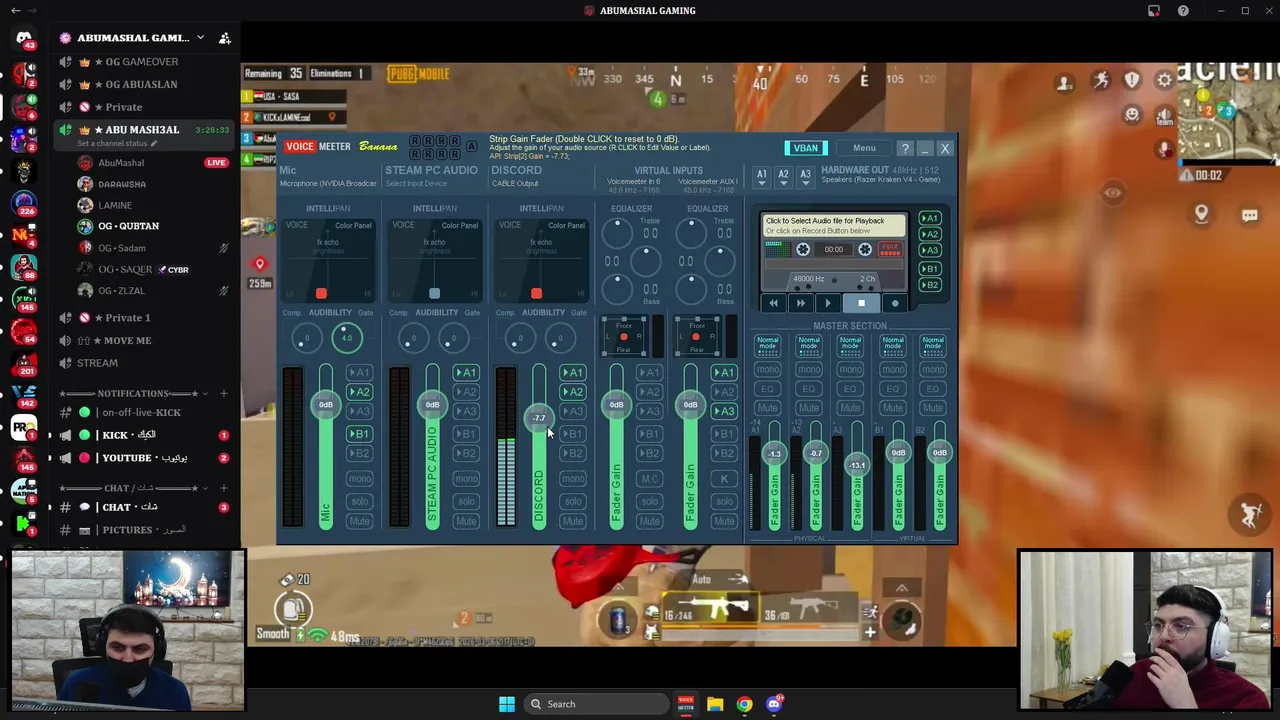Screen dimensions: 1280x720
Task: Toggle A1 routing on the STEAM PC AUDIO strip
Action: click(466, 373)
